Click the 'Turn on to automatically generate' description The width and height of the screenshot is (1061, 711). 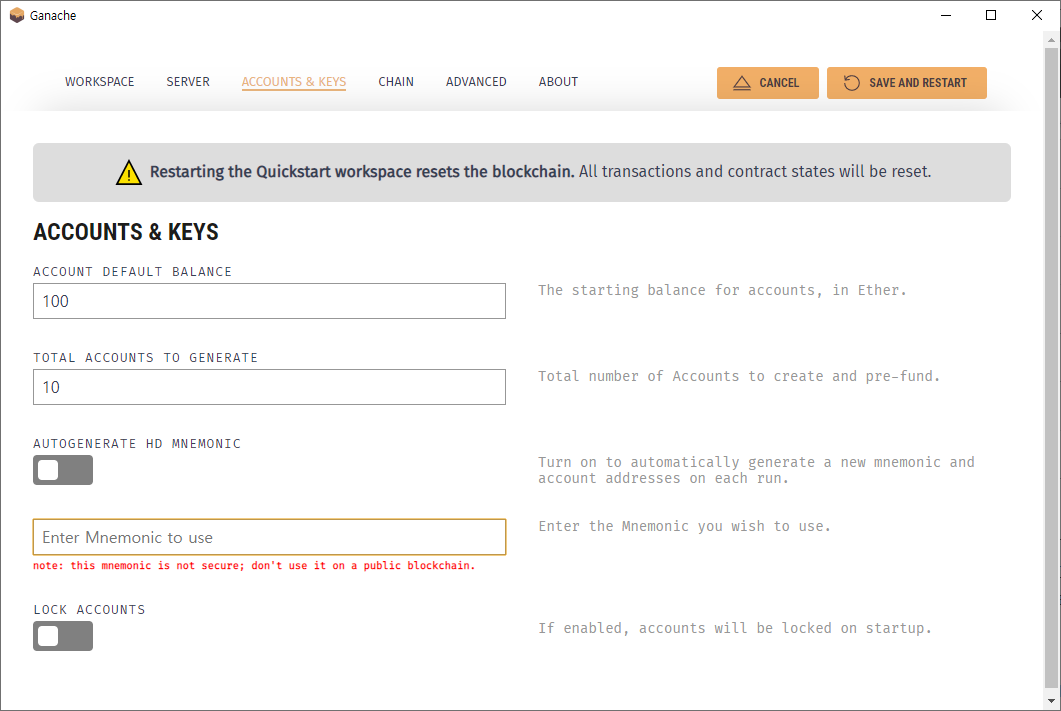[757, 470]
